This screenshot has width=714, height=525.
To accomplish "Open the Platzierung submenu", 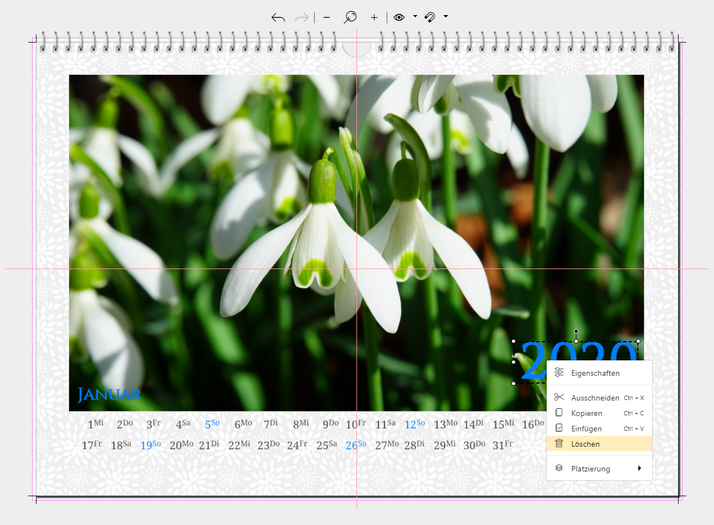I will pyautogui.click(x=599, y=469).
